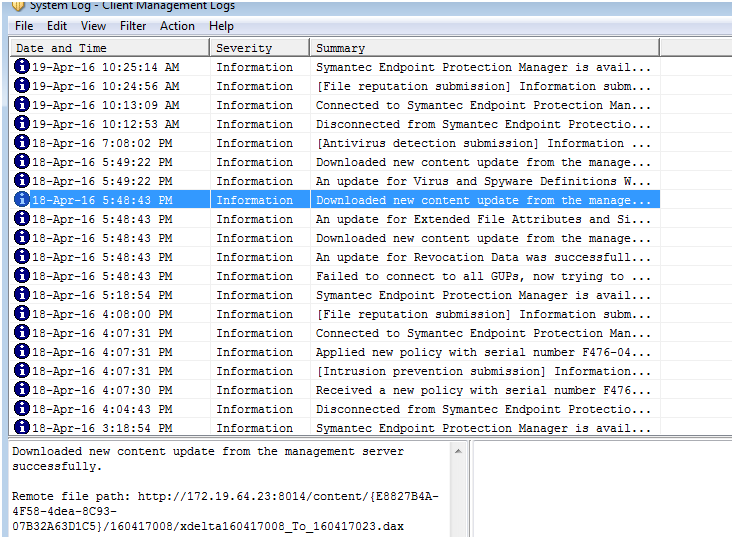Image resolution: width=734 pixels, height=539 pixels.
Task: Click the Remote file path text in detail pane
Action: (x=225, y=511)
